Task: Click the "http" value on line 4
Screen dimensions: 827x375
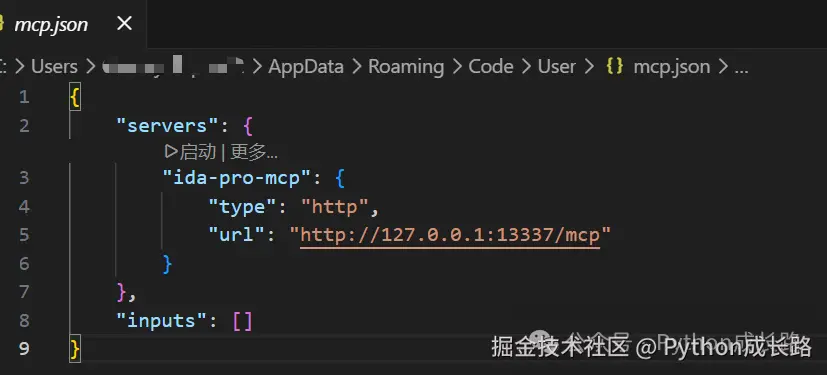Action: [x=334, y=207]
